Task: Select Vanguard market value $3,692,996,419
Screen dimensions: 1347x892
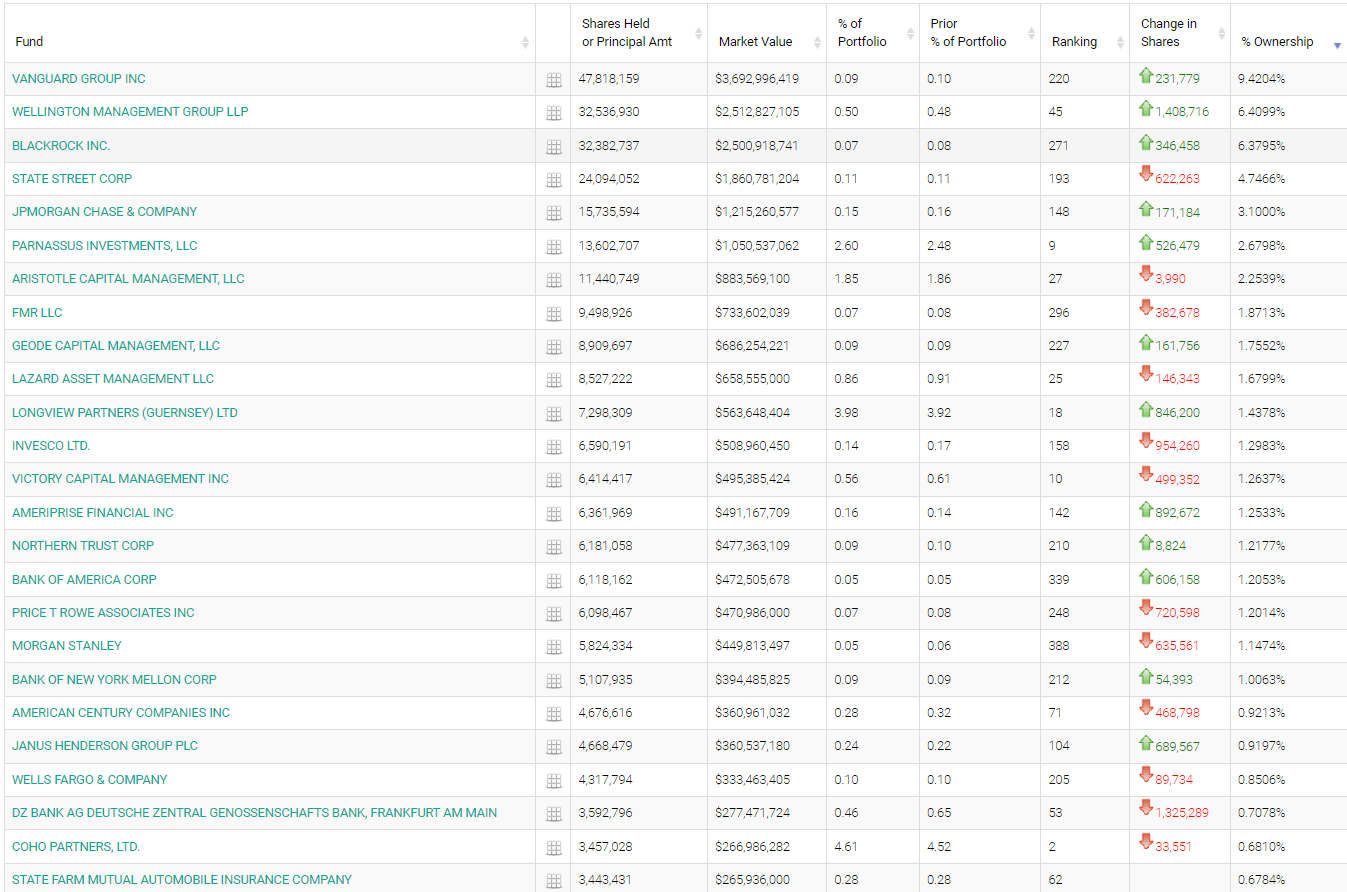Action: (x=757, y=79)
